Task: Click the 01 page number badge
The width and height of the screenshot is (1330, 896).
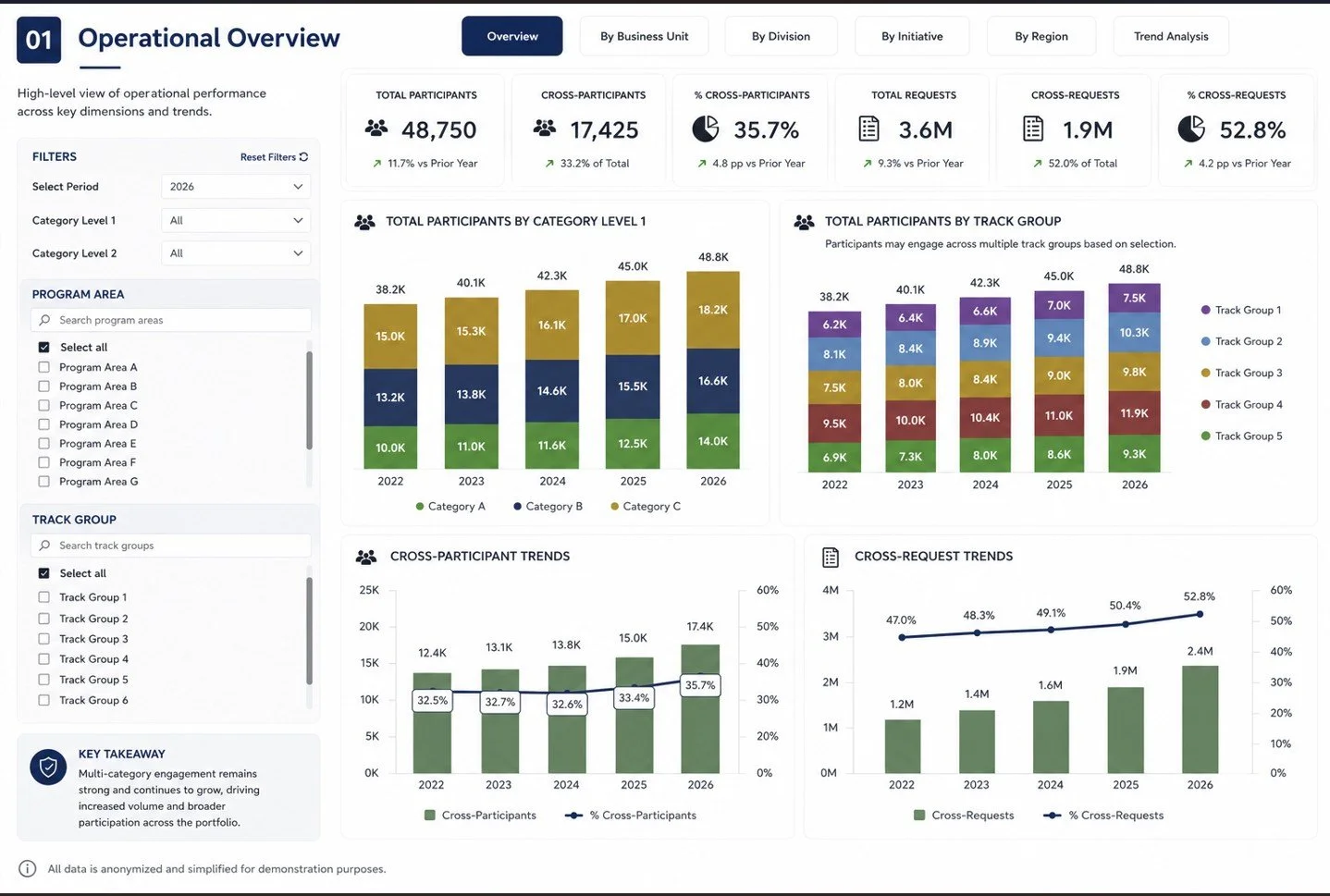Action: [39, 40]
